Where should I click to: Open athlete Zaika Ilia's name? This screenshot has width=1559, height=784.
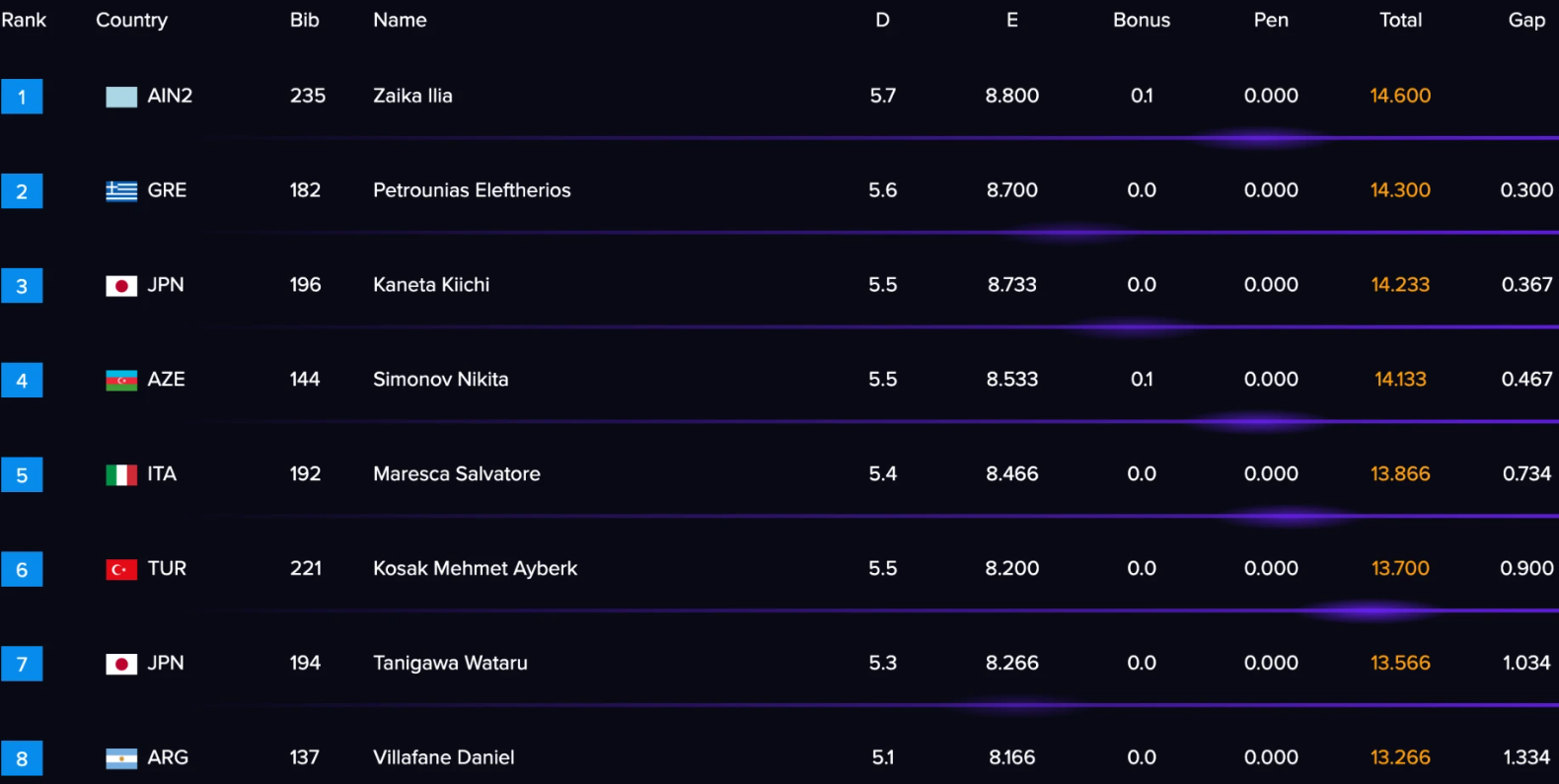pyautogui.click(x=412, y=96)
